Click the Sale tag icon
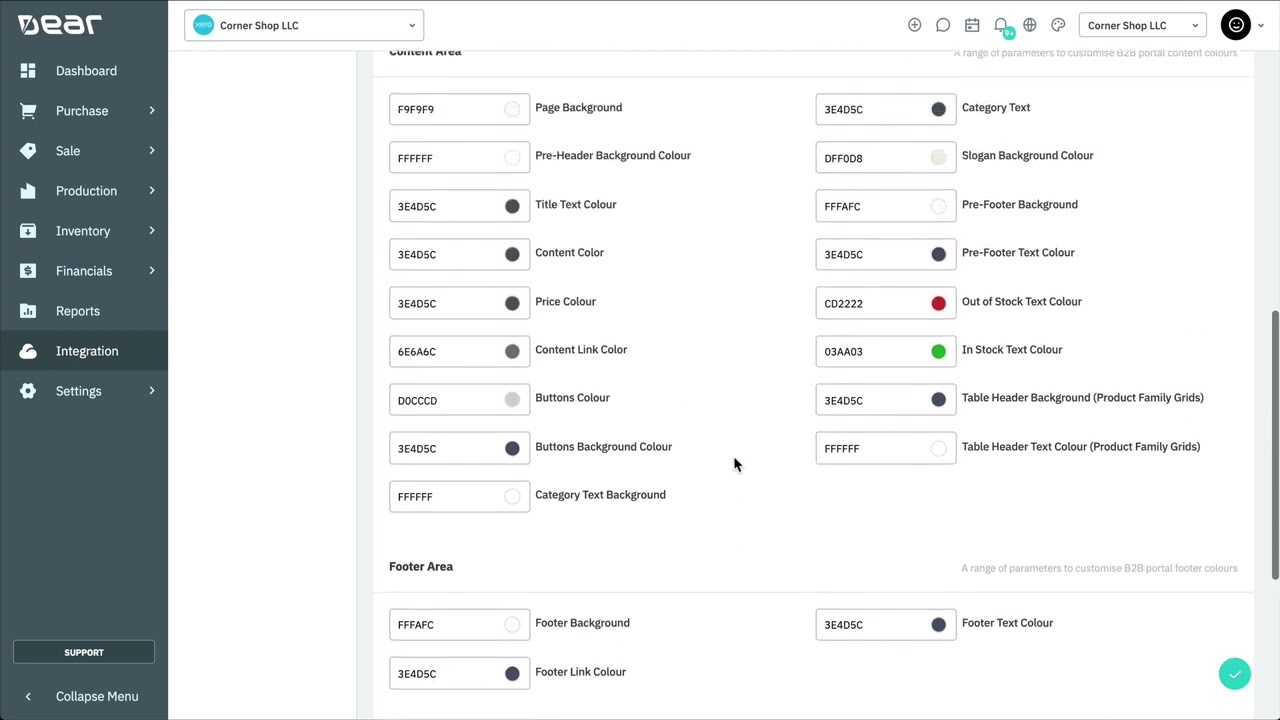Viewport: 1280px width, 720px height. tap(28, 151)
